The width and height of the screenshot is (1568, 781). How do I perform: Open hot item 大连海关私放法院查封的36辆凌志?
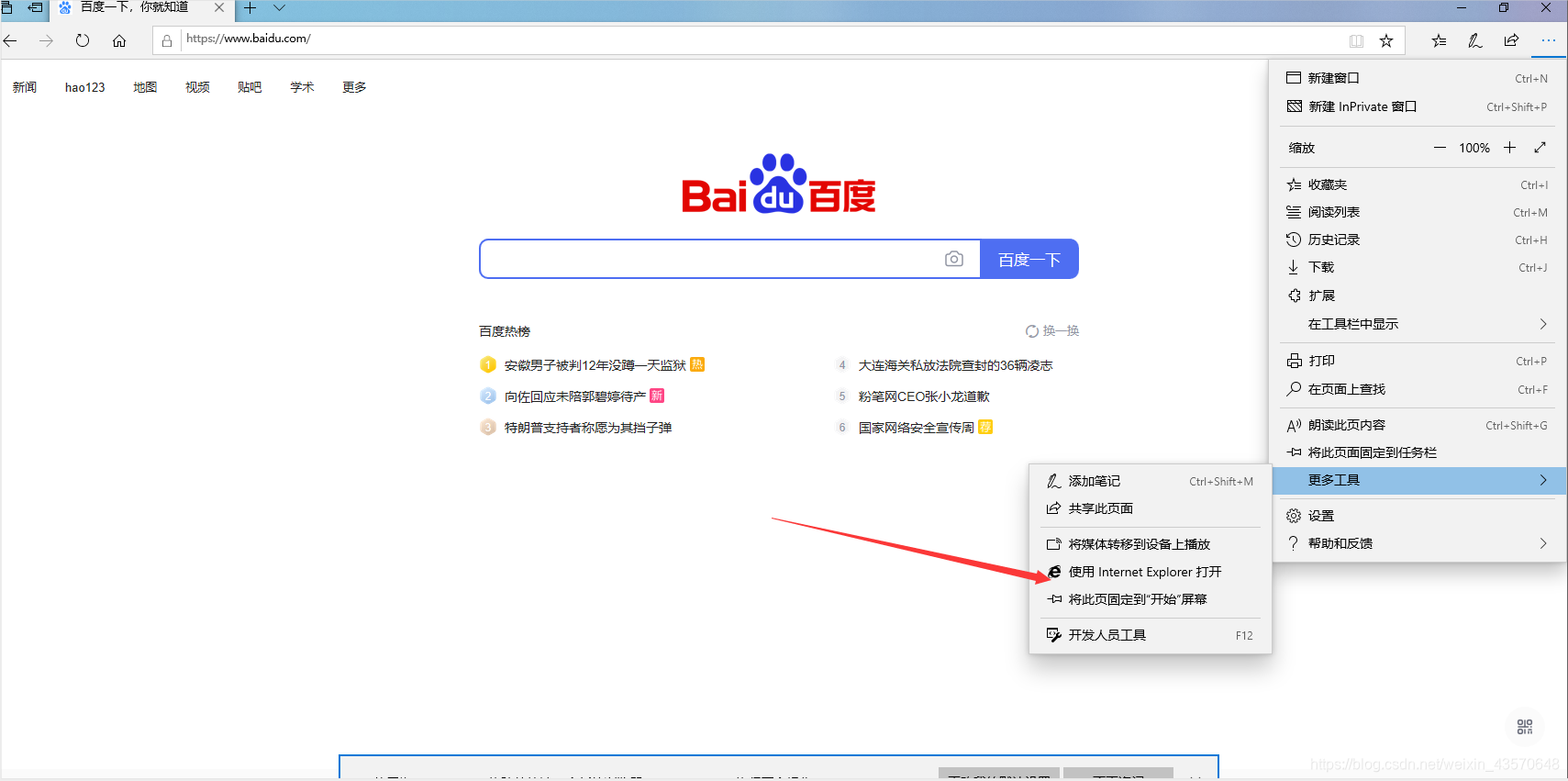click(955, 365)
